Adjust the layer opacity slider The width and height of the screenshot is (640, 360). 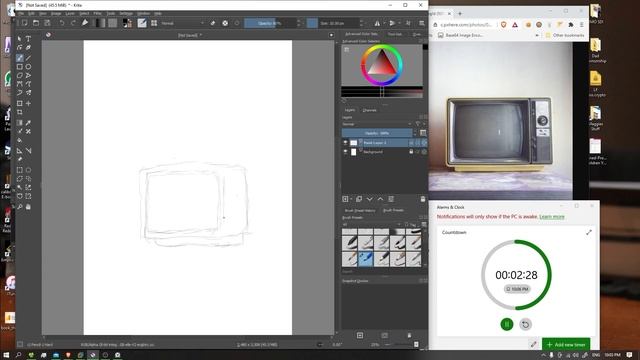377,133
